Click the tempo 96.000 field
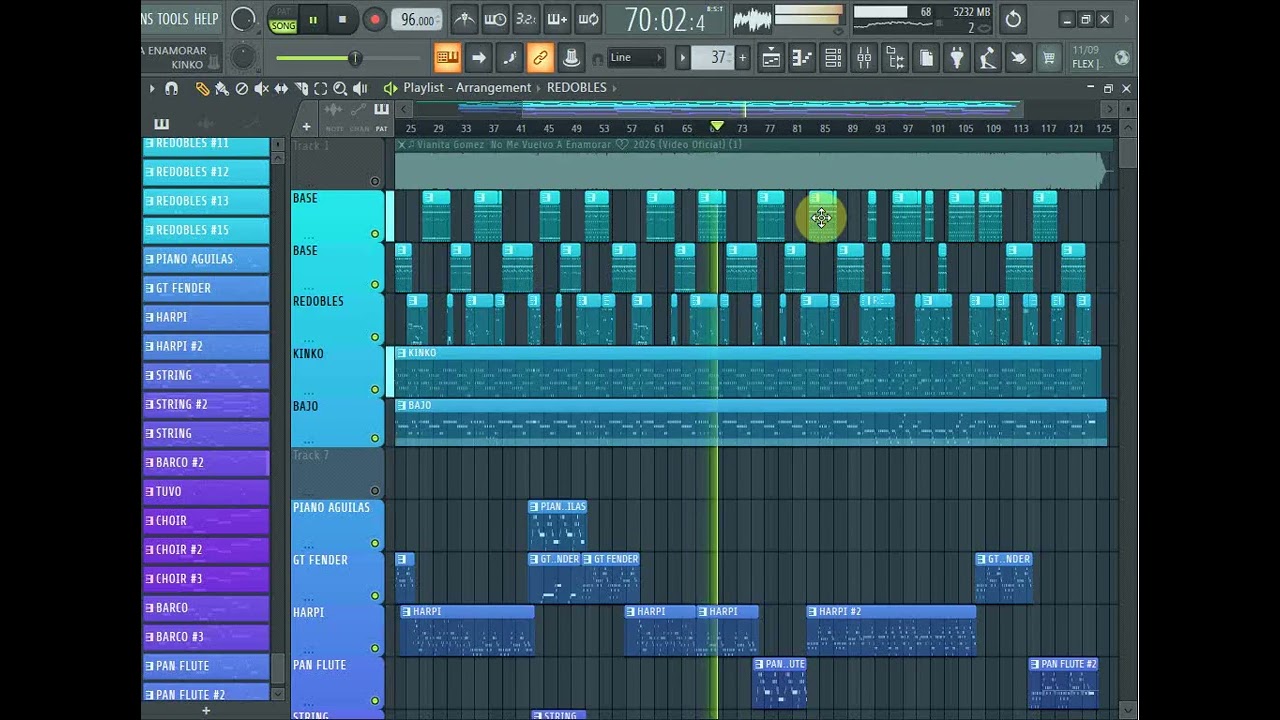Screen dimensions: 1280x720 417,20
